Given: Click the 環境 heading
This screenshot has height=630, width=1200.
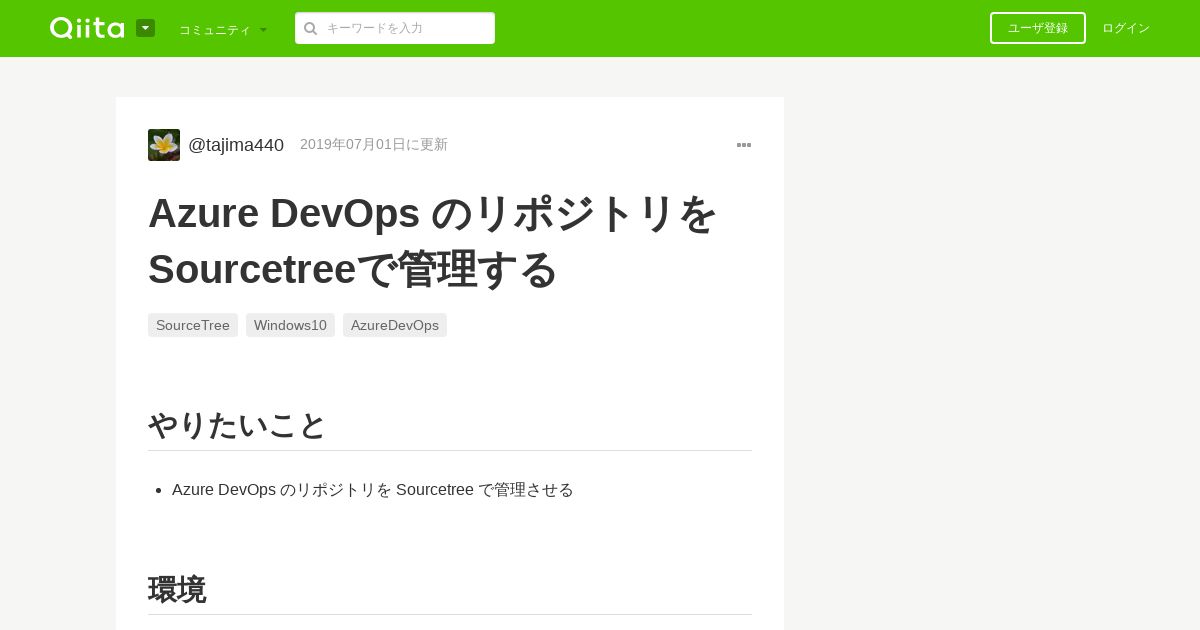Looking at the screenshot, I should click(177, 589).
